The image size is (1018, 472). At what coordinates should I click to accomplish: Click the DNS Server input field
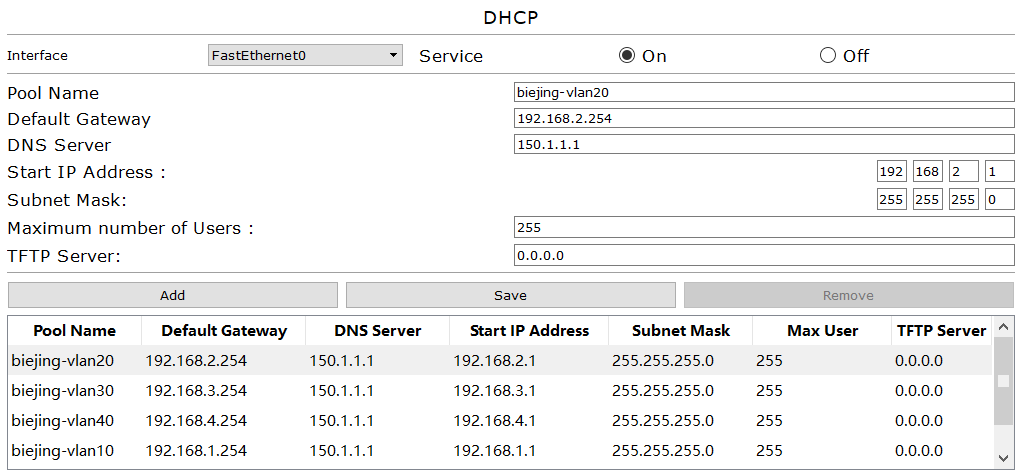(763, 144)
